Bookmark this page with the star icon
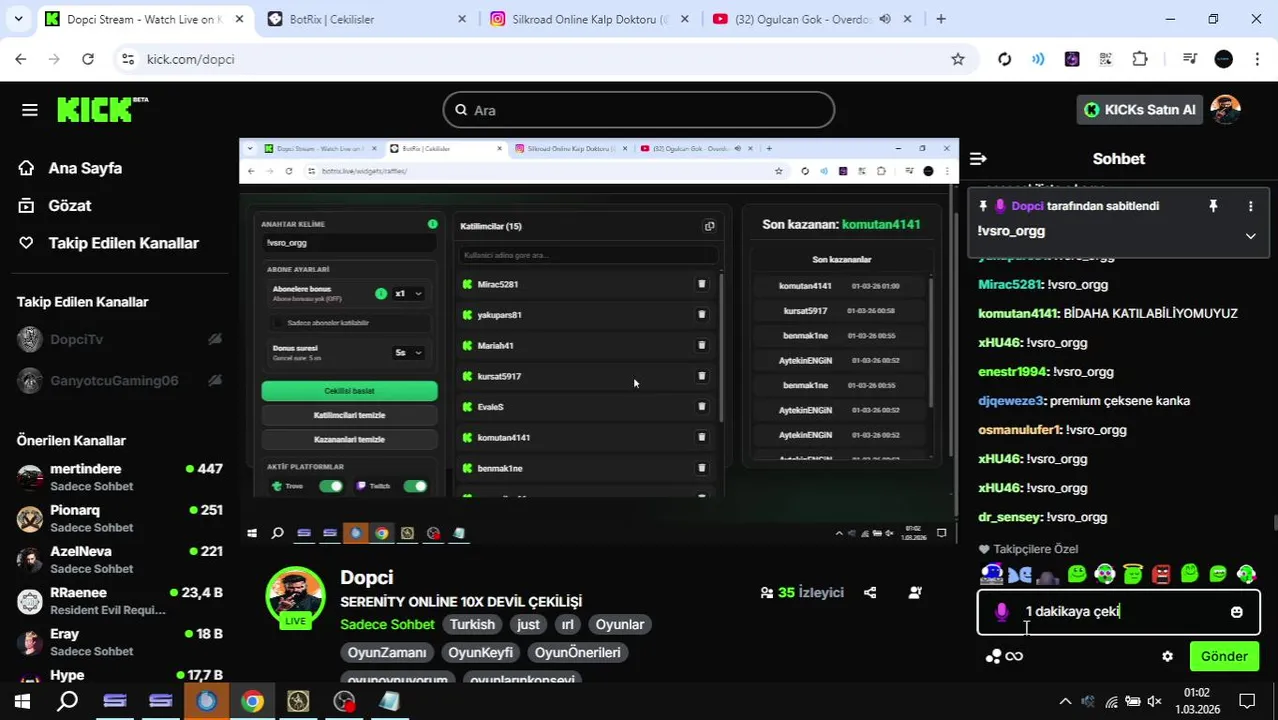 point(957,59)
